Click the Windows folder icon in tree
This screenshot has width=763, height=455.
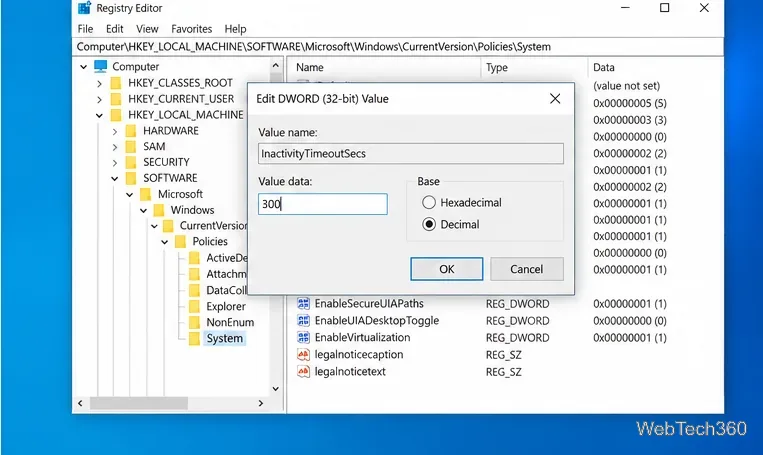pos(159,210)
